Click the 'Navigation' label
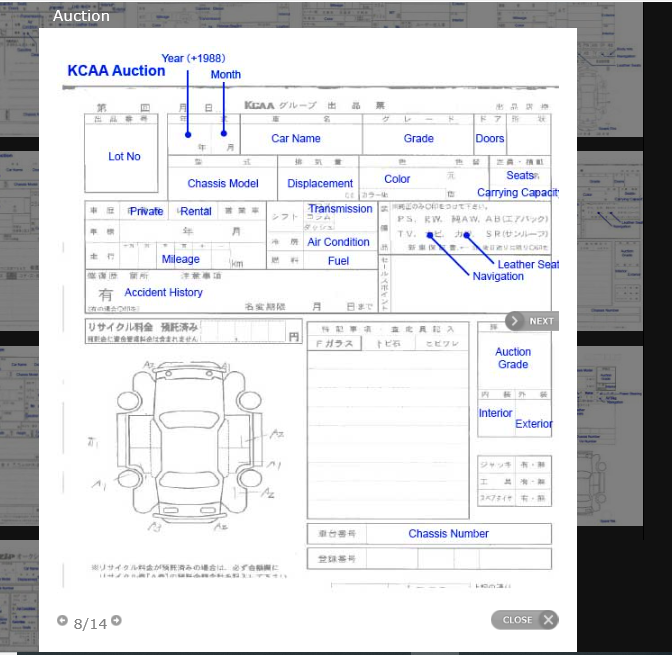The image size is (672, 655). (x=498, y=276)
